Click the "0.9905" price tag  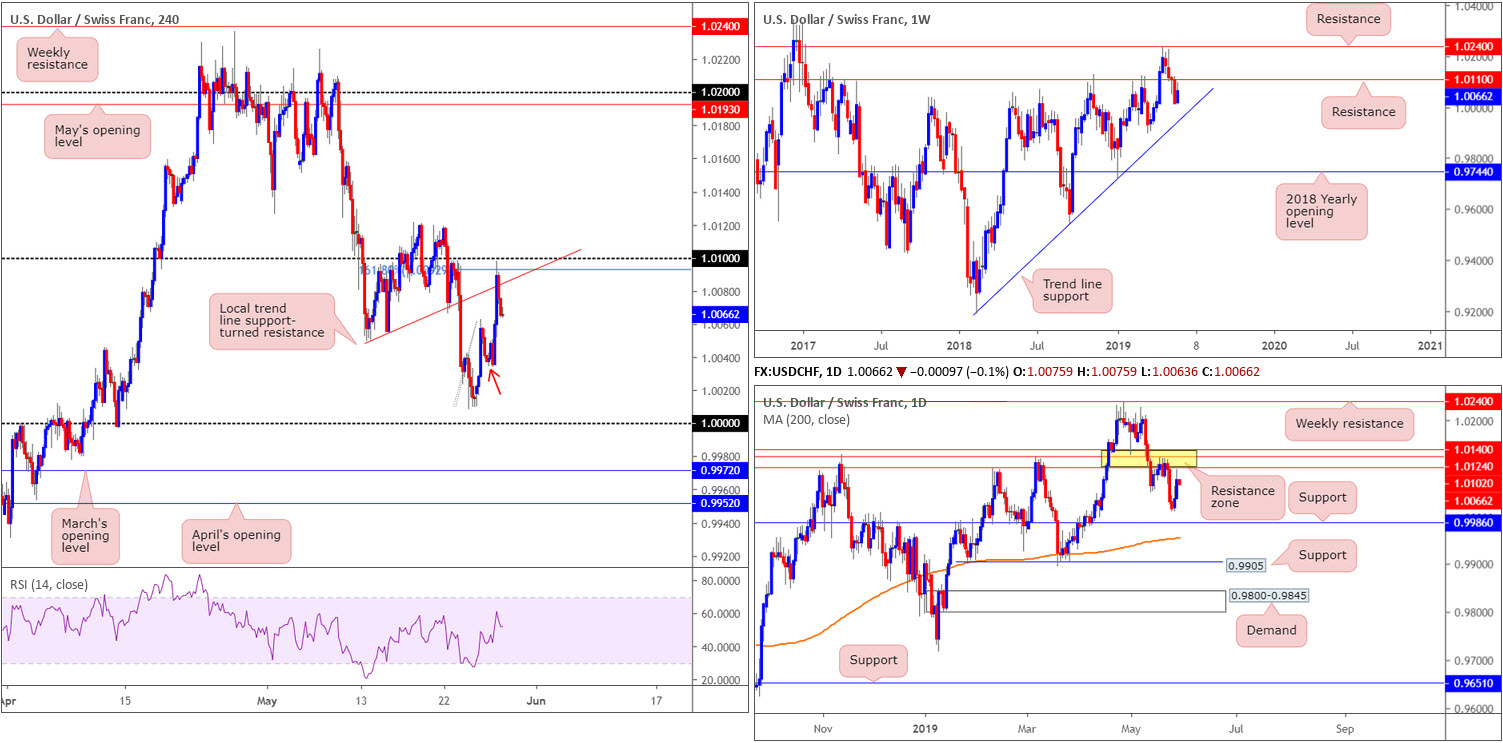click(1244, 565)
